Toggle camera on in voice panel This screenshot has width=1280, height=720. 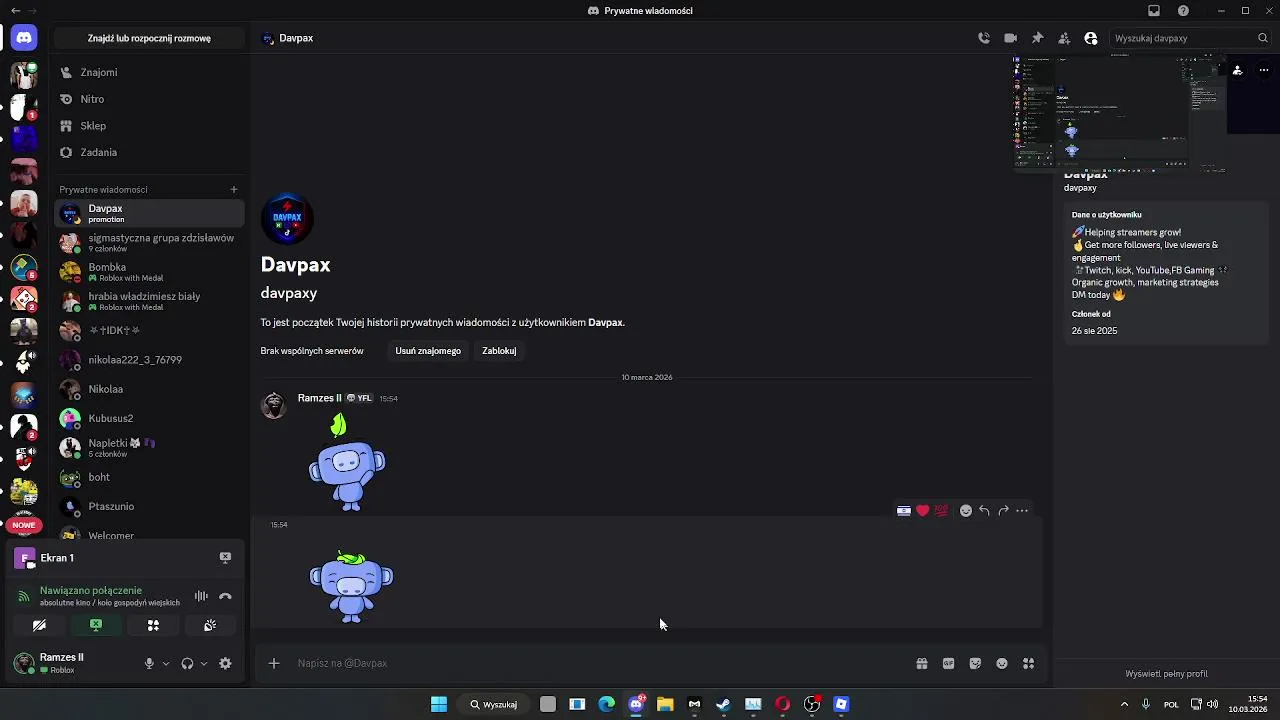tap(39, 625)
